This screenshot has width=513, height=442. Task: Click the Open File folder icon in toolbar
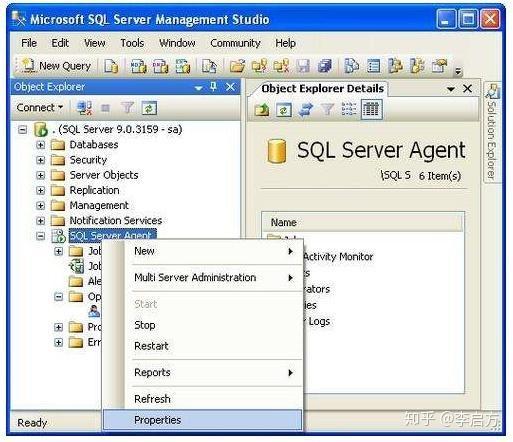237,66
